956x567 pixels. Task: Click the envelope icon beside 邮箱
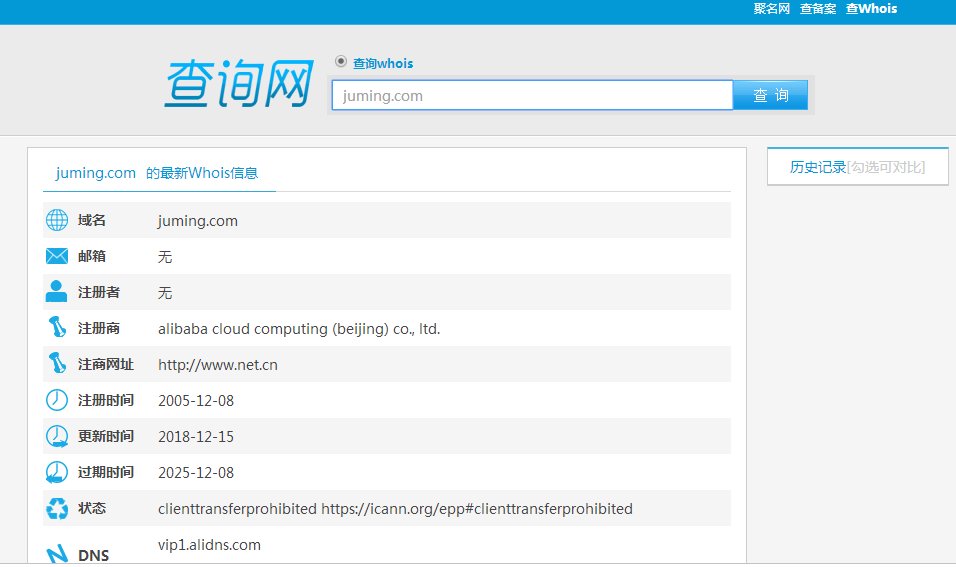(x=57, y=256)
